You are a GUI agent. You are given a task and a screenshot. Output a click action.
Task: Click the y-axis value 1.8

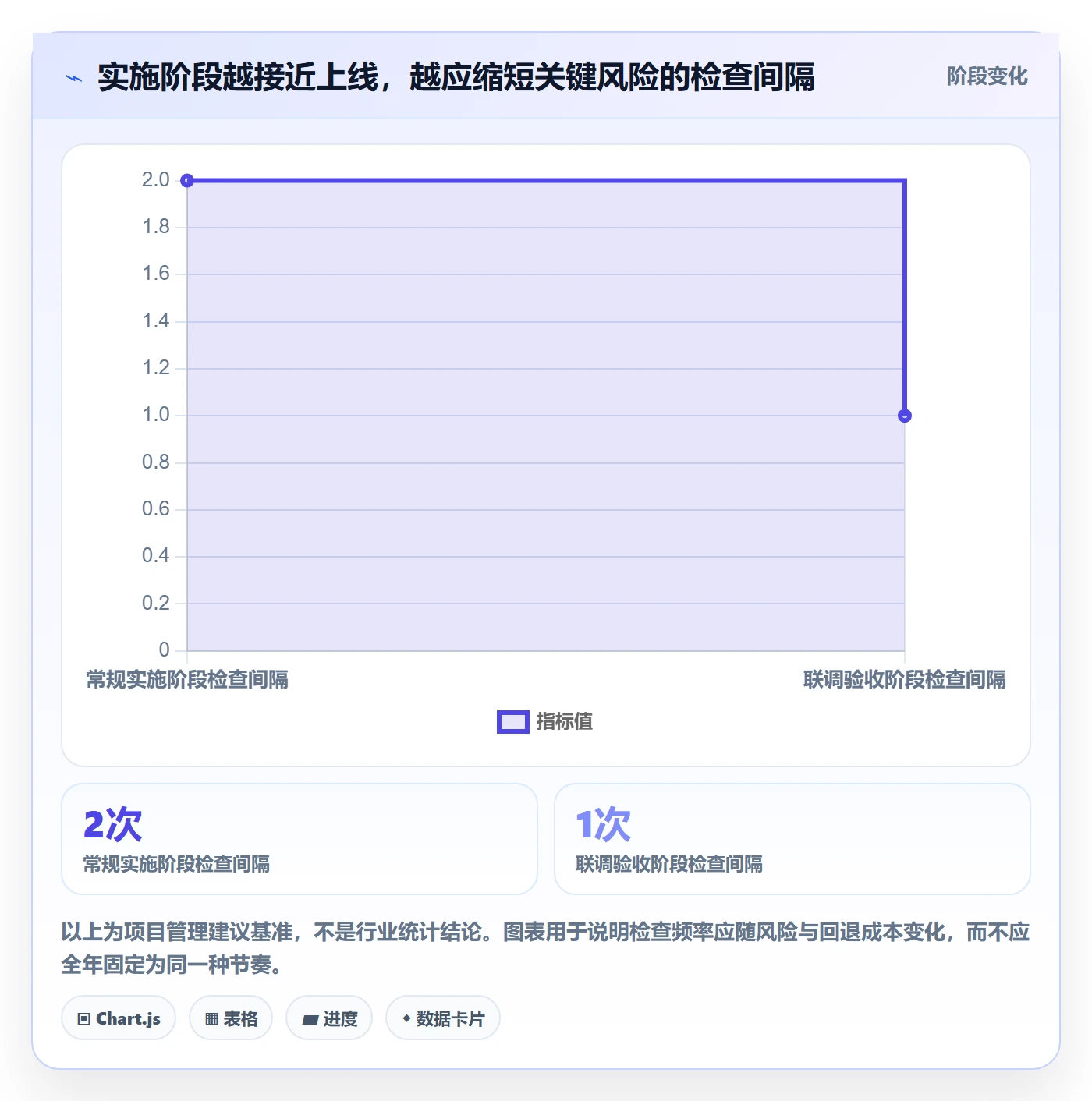[156, 227]
